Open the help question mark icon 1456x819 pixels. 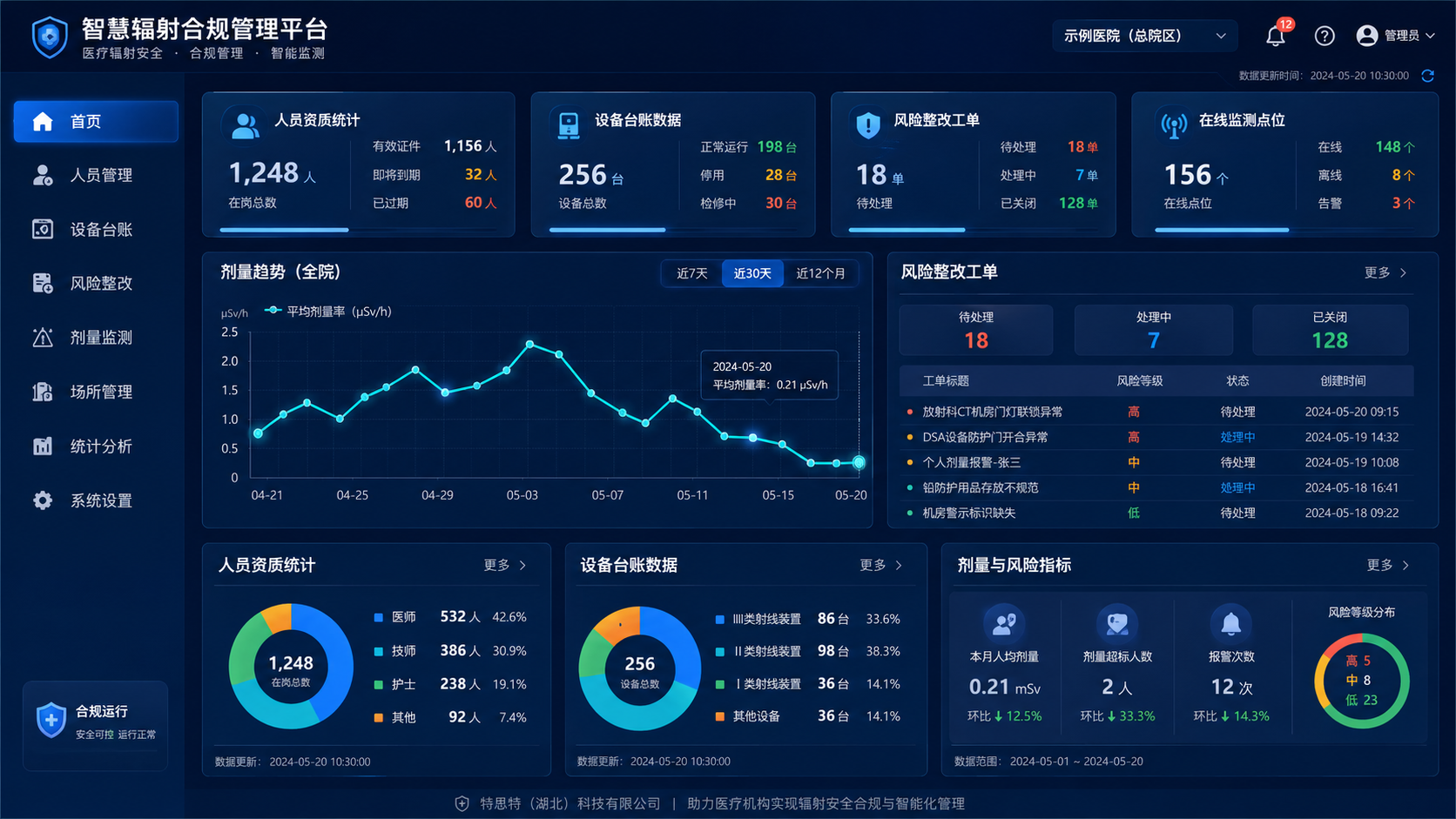click(1325, 36)
